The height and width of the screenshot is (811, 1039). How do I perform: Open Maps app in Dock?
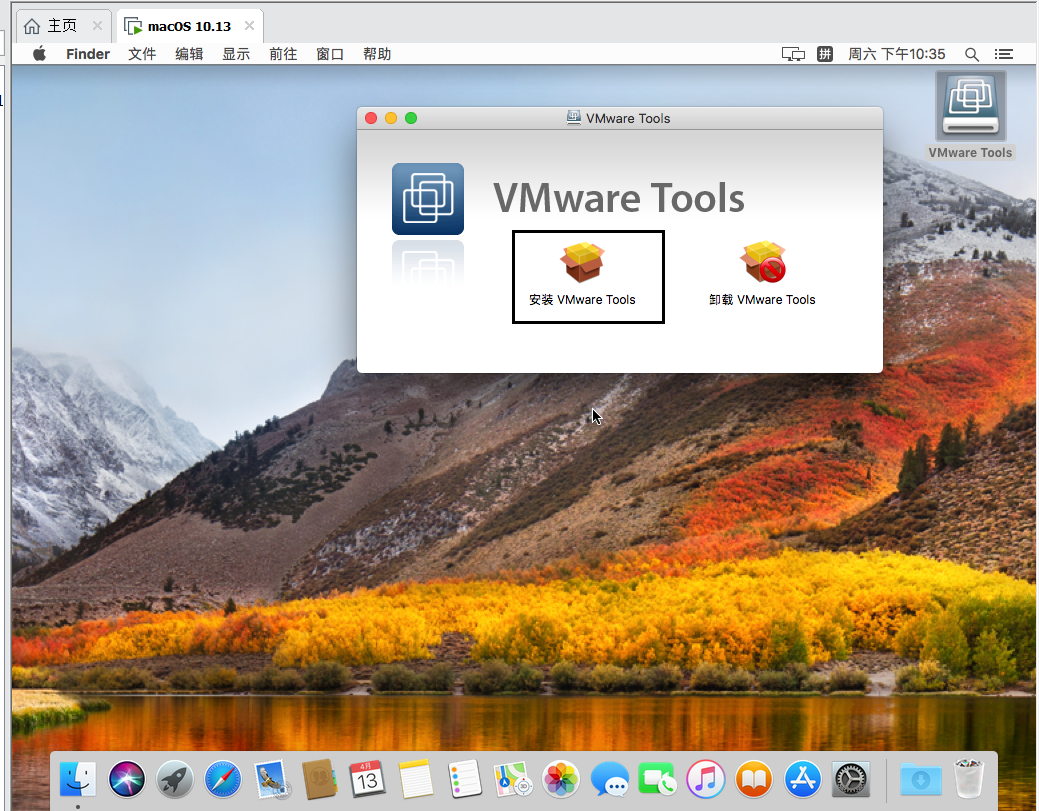(513, 779)
